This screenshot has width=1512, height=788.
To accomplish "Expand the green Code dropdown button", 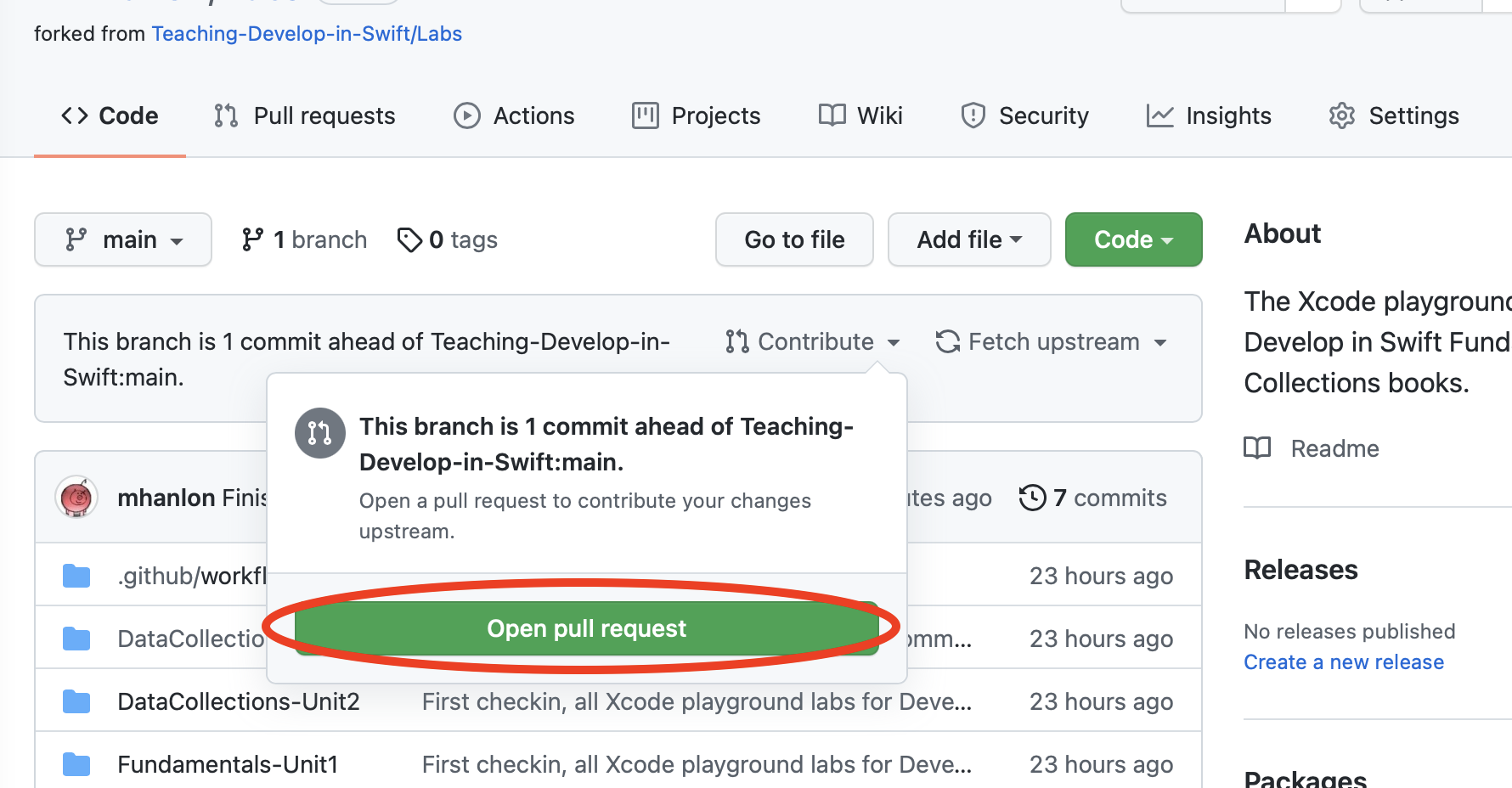I will [x=1134, y=239].
